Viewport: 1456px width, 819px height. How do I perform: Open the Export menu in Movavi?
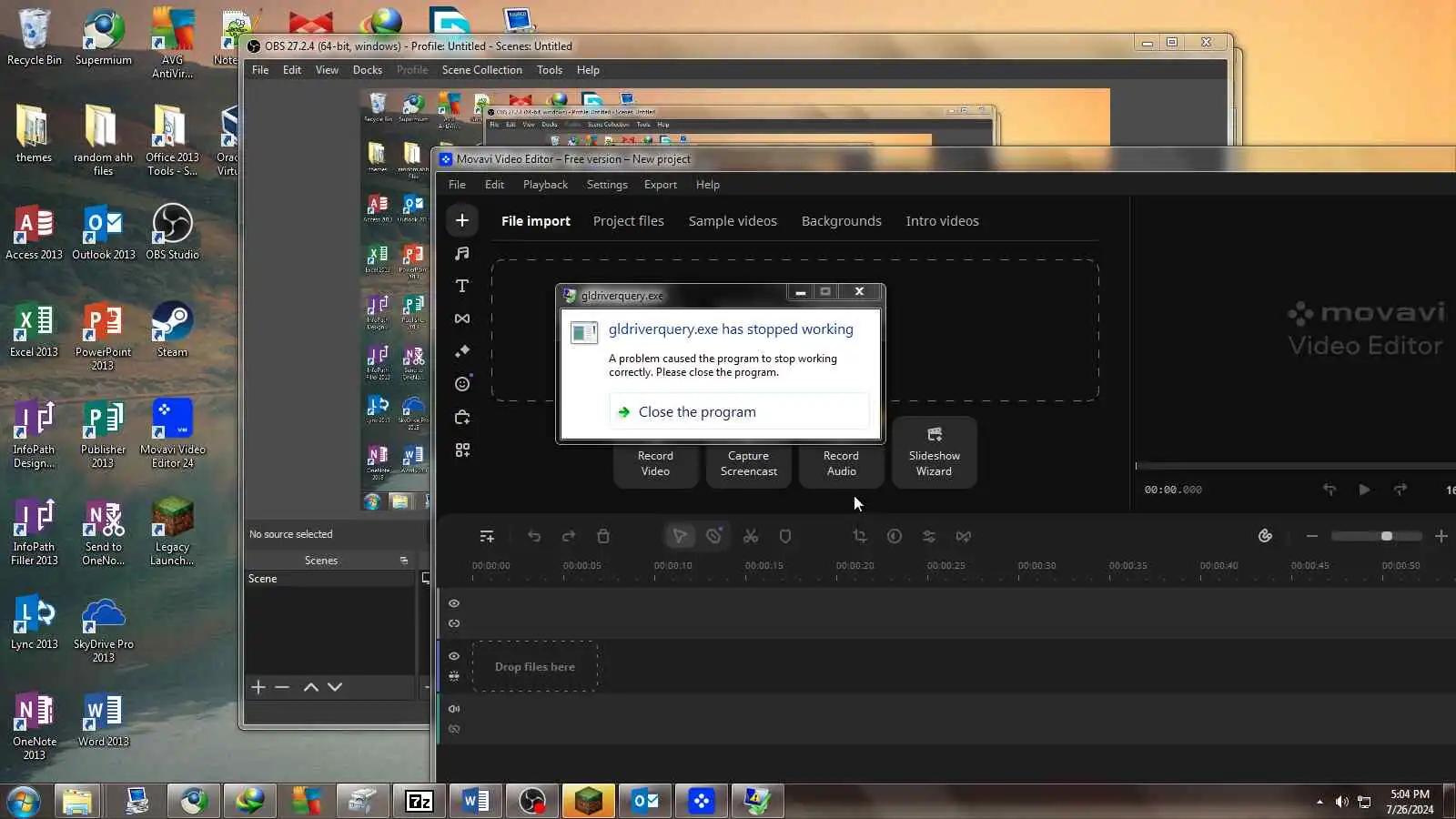[x=661, y=185]
